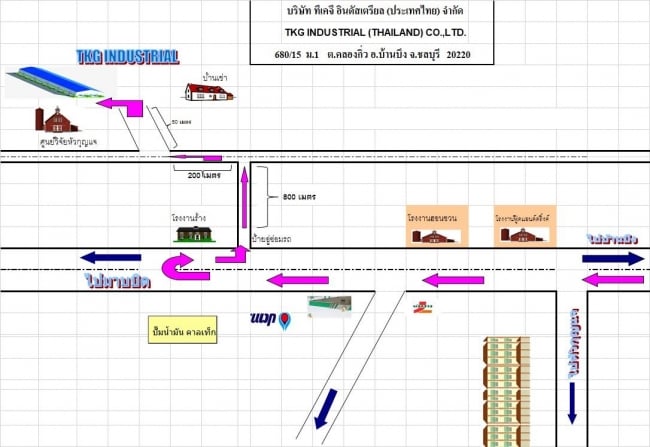This screenshot has width=650, height=447.
Task: Click the red Z logo by the road
Action: tap(425, 309)
